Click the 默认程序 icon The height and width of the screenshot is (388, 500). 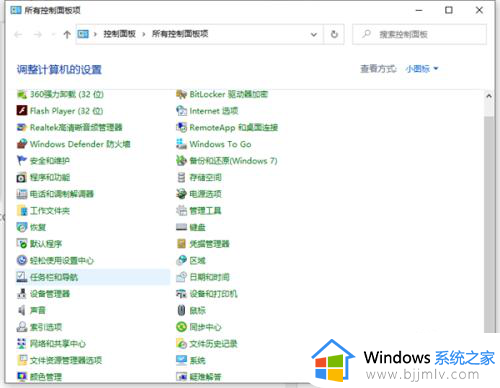[22, 244]
